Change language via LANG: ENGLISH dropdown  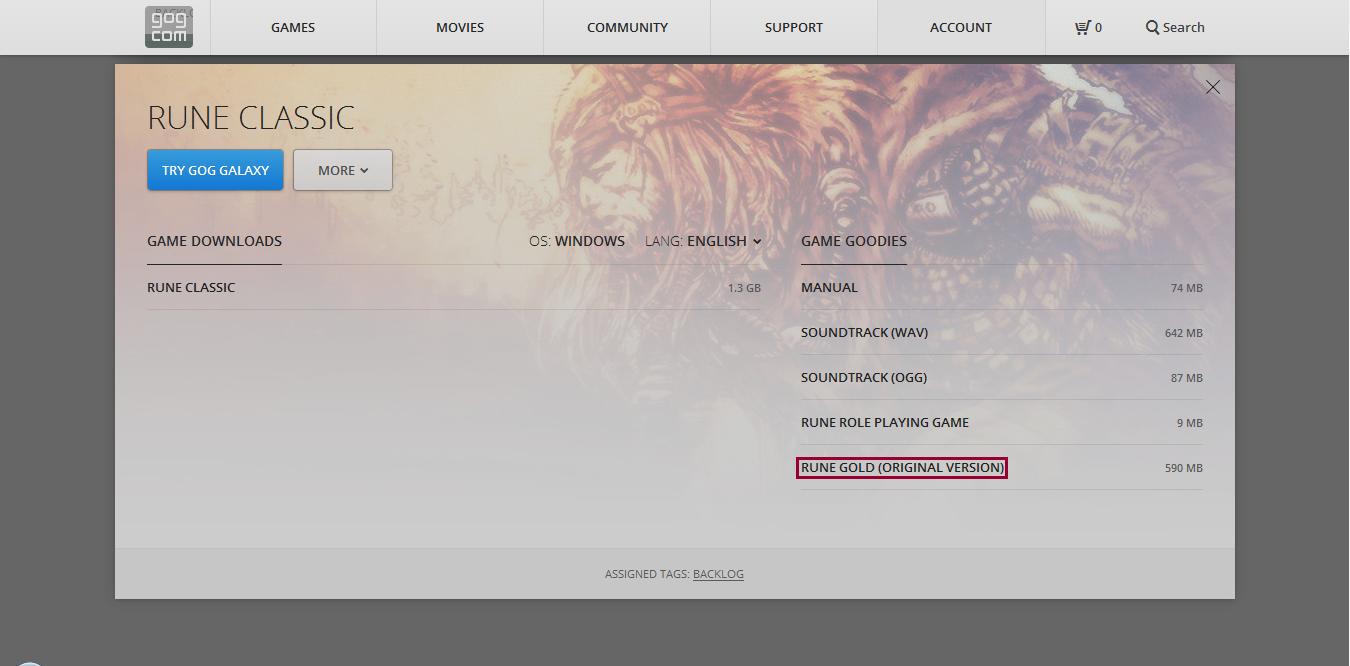[703, 241]
